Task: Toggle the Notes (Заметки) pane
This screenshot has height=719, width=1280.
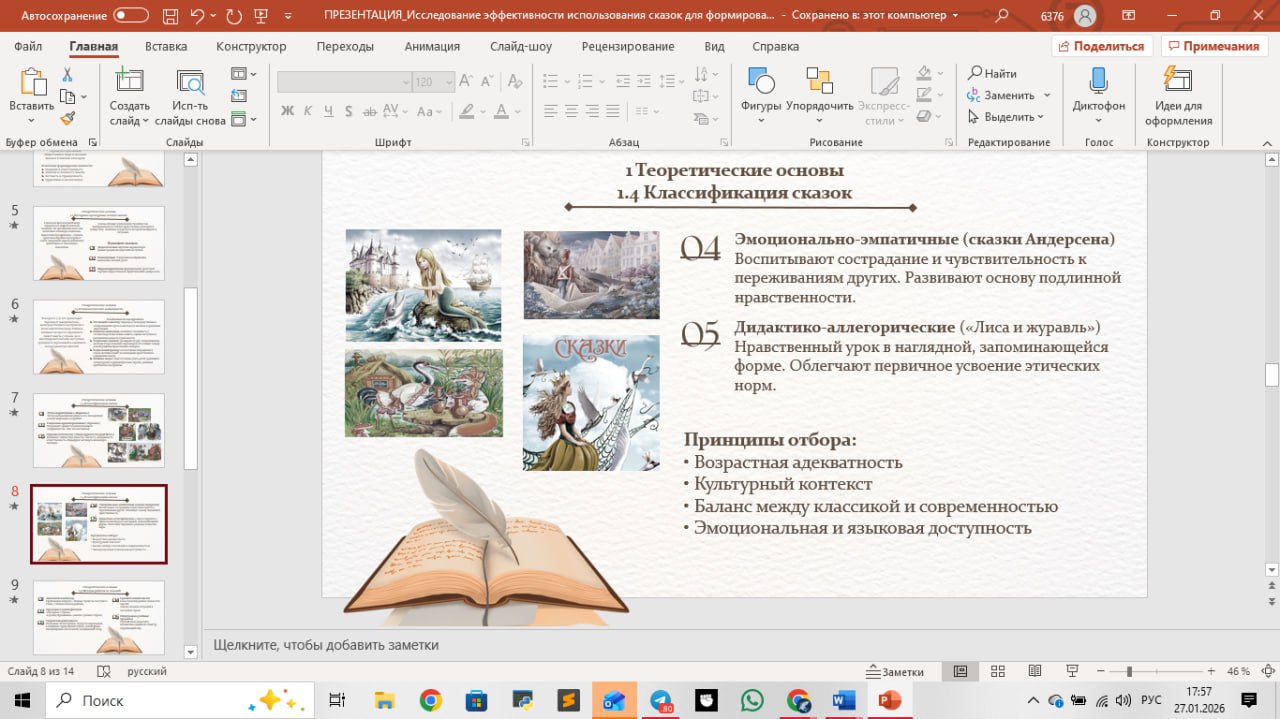Action: tap(897, 671)
